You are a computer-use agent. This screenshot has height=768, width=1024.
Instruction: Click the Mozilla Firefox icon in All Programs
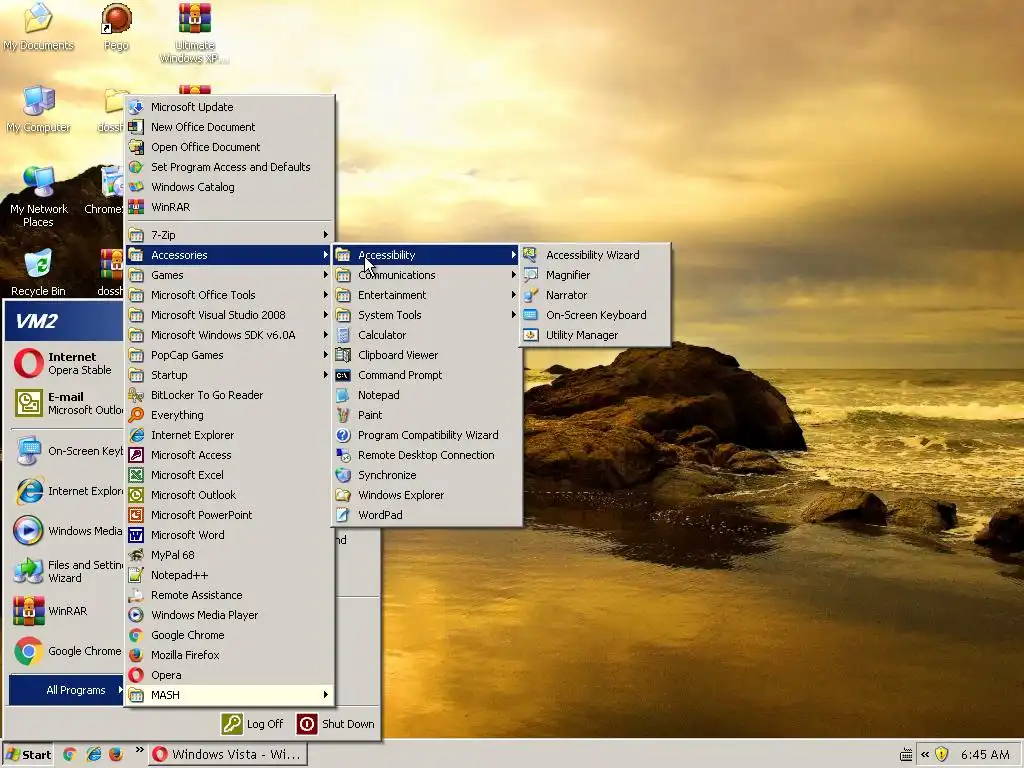pyautogui.click(x=136, y=655)
